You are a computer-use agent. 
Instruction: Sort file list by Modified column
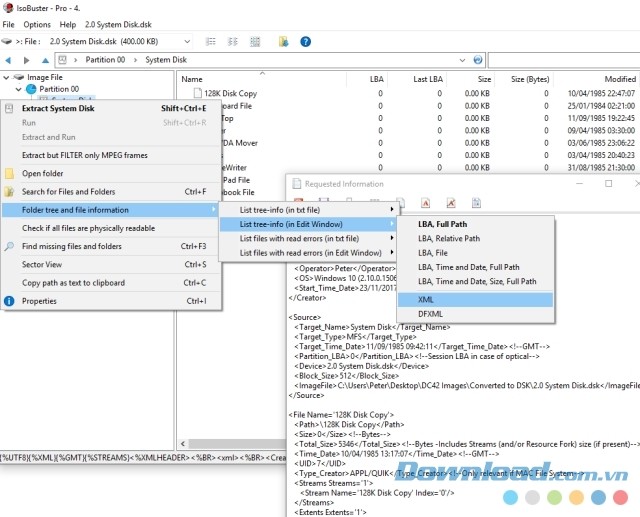click(620, 79)
